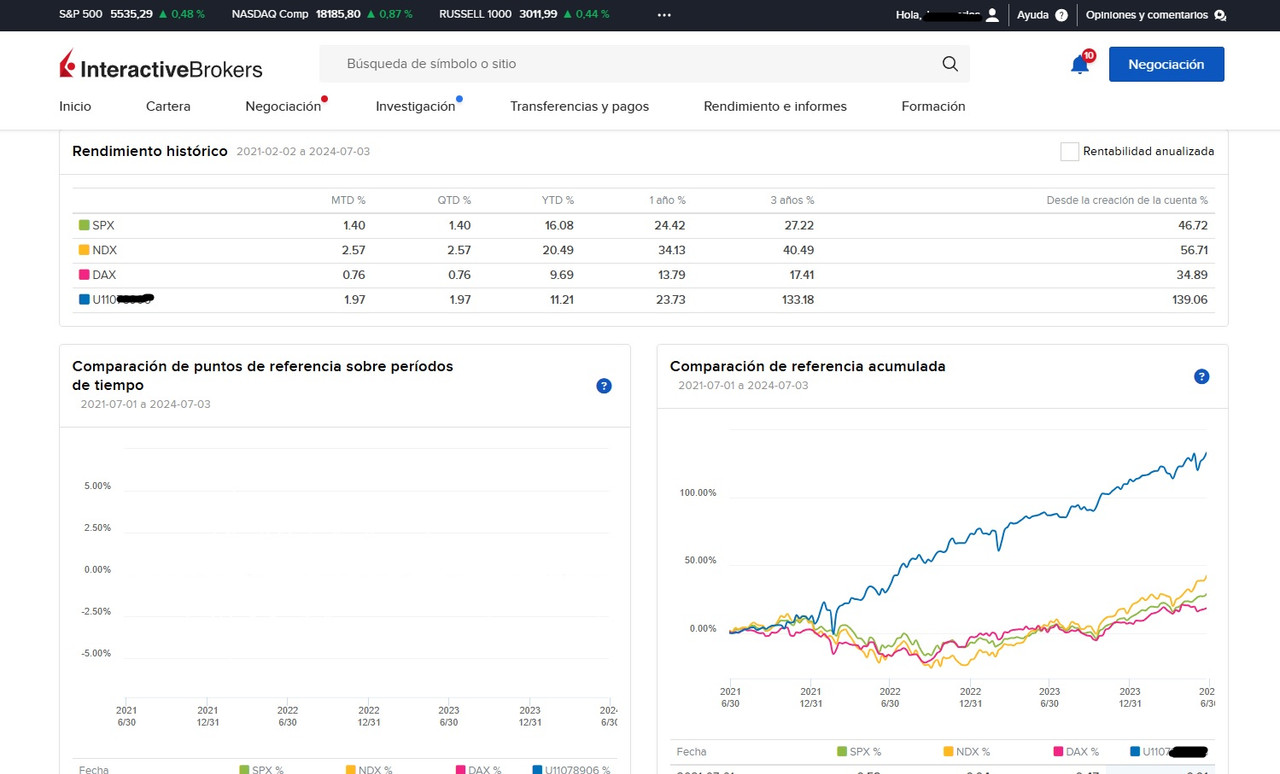Screen dimensions: 1280x774
Task: Open the Formación menu
Action: 933,106
